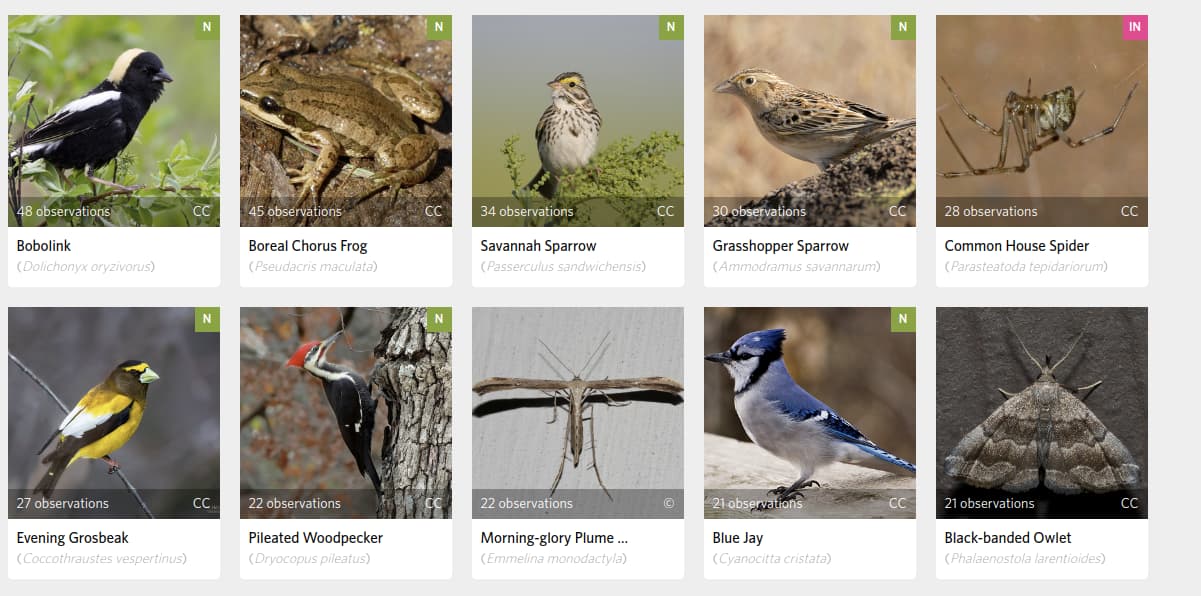Click the pink IN badge on Common House Spider
Image resolution: width=1201 pixels, height=596 pixels.
pyautogui.click(x=1135, y=27)
